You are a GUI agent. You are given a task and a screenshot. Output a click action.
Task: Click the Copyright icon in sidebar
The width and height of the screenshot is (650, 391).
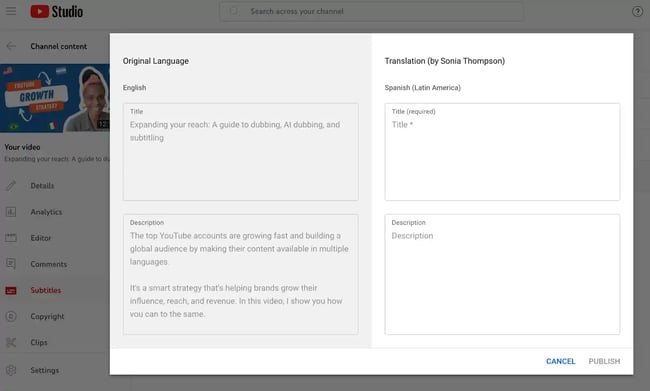pyautogui.click(x=11, y=316)
